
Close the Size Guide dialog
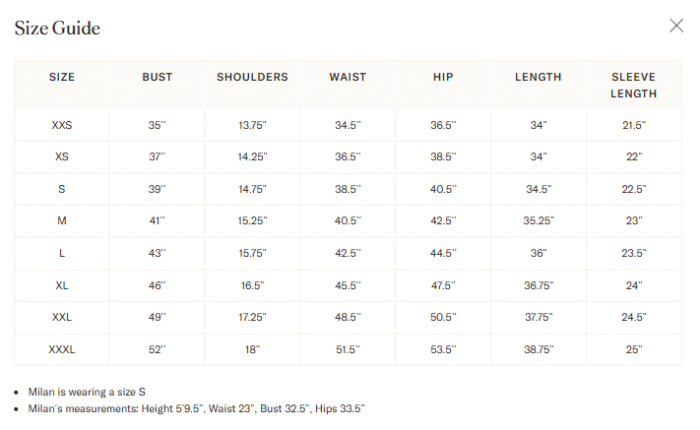[676, 26]
